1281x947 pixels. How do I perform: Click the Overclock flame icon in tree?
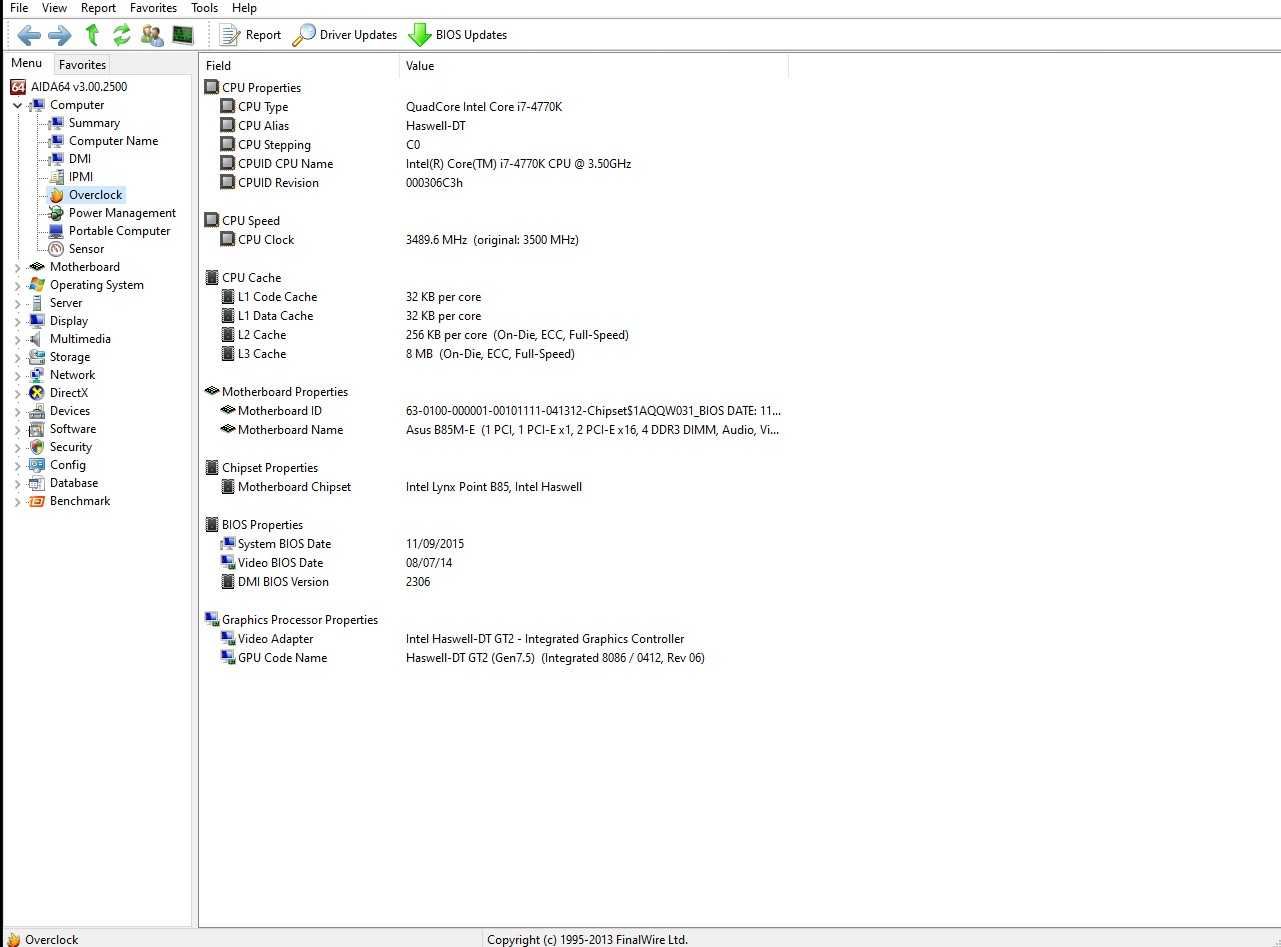pyautogui.click(x=56, y=195)
